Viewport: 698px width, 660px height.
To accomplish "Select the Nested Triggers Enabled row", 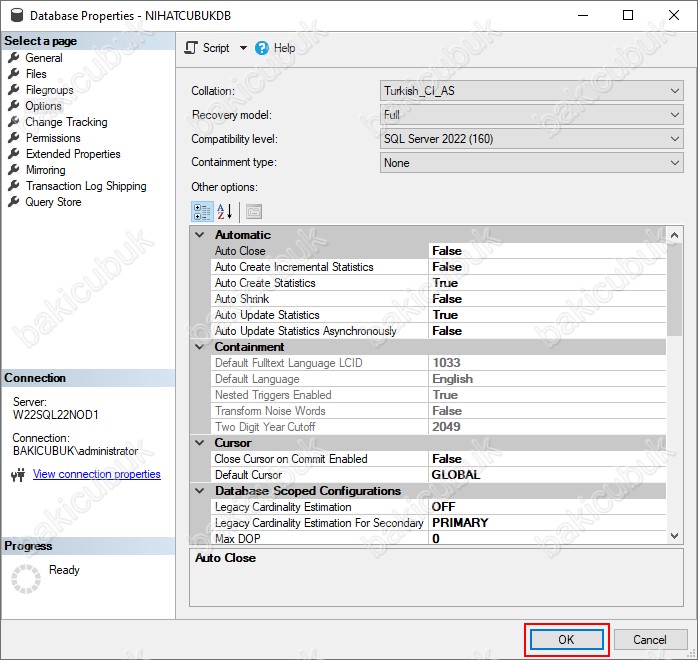I will tap(438, 395).
